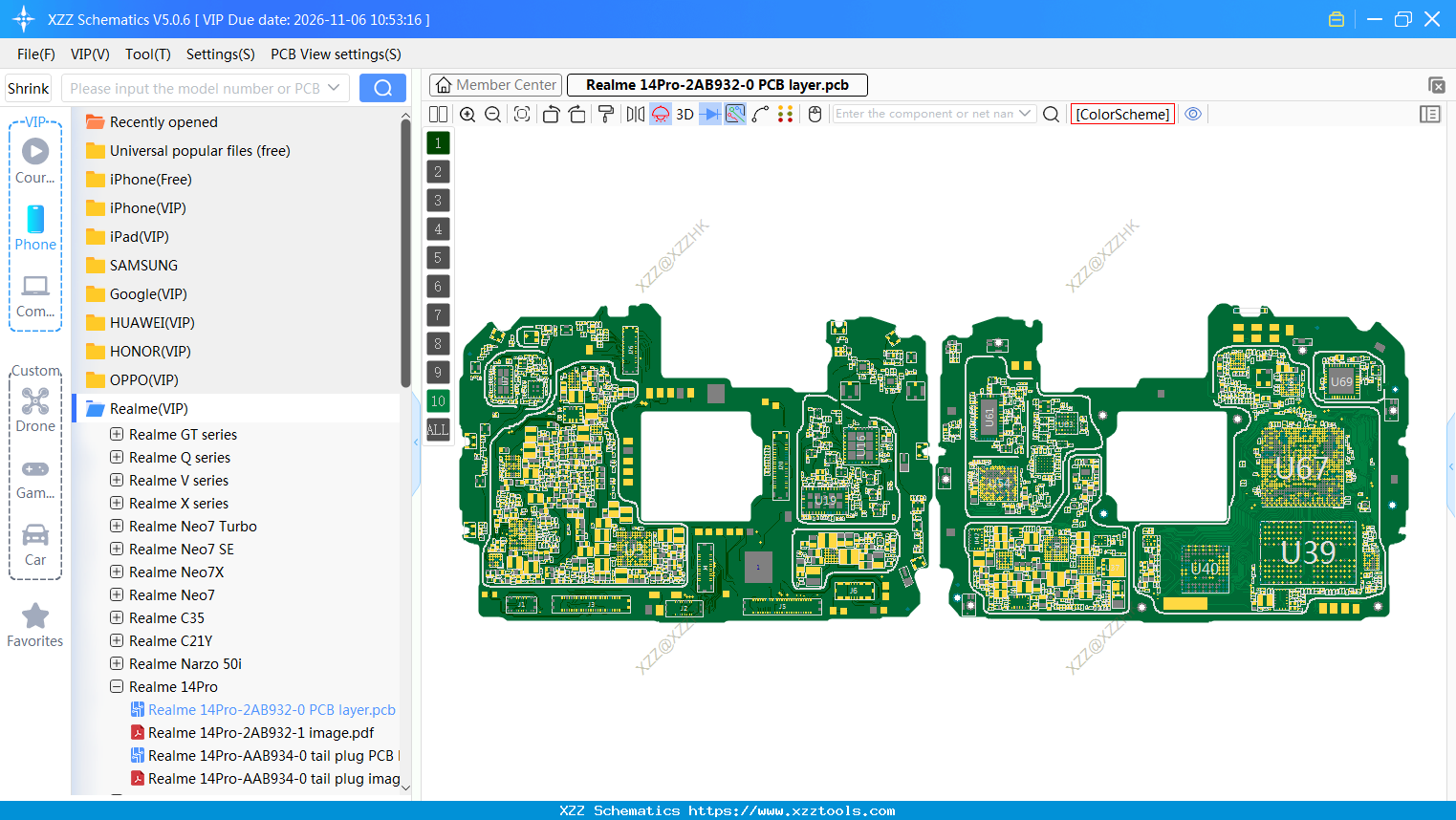Activate the mirror flip view tool
The height and width of the screenshot is (820, 1456).
coord(637,114)
